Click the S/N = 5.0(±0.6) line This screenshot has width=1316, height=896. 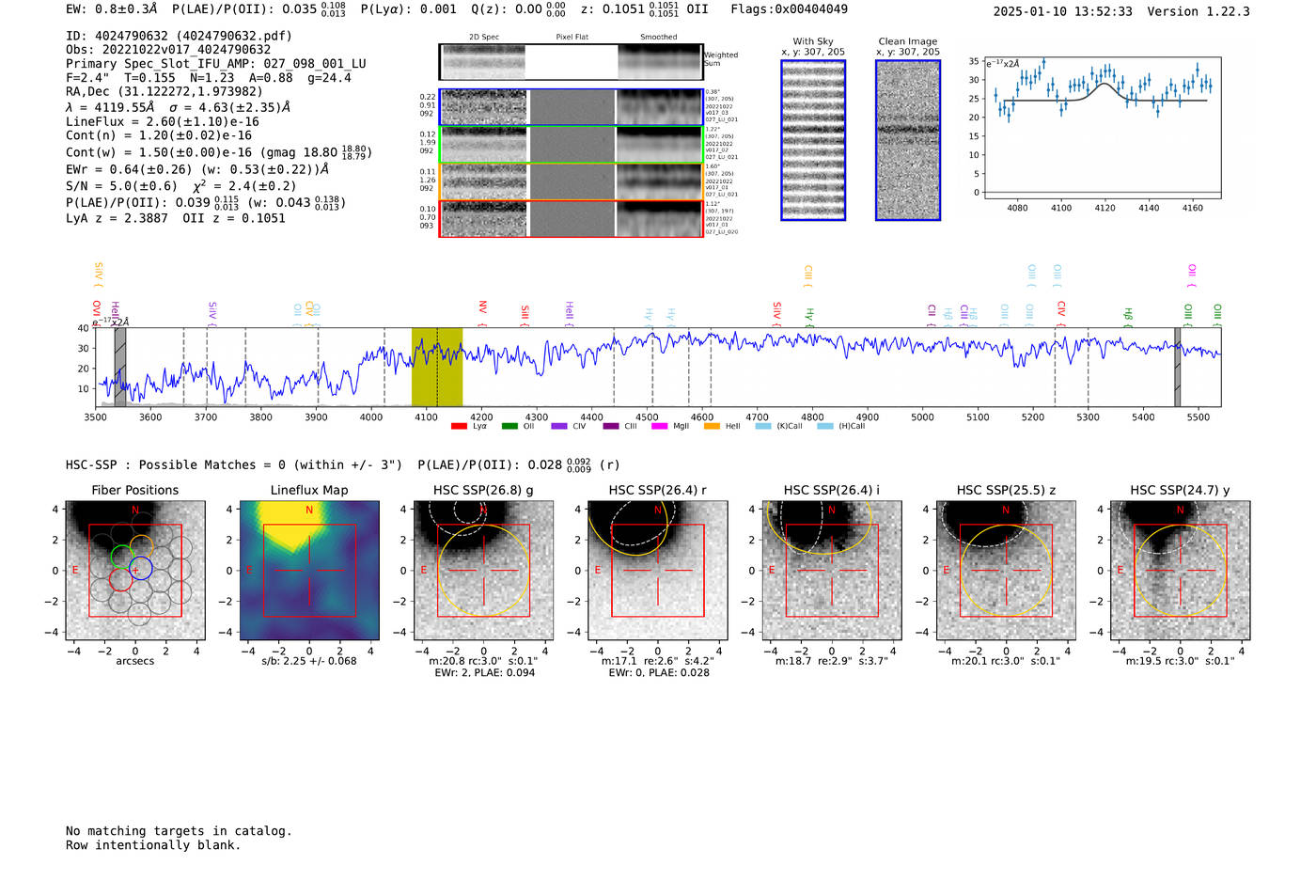pos(121,186)
